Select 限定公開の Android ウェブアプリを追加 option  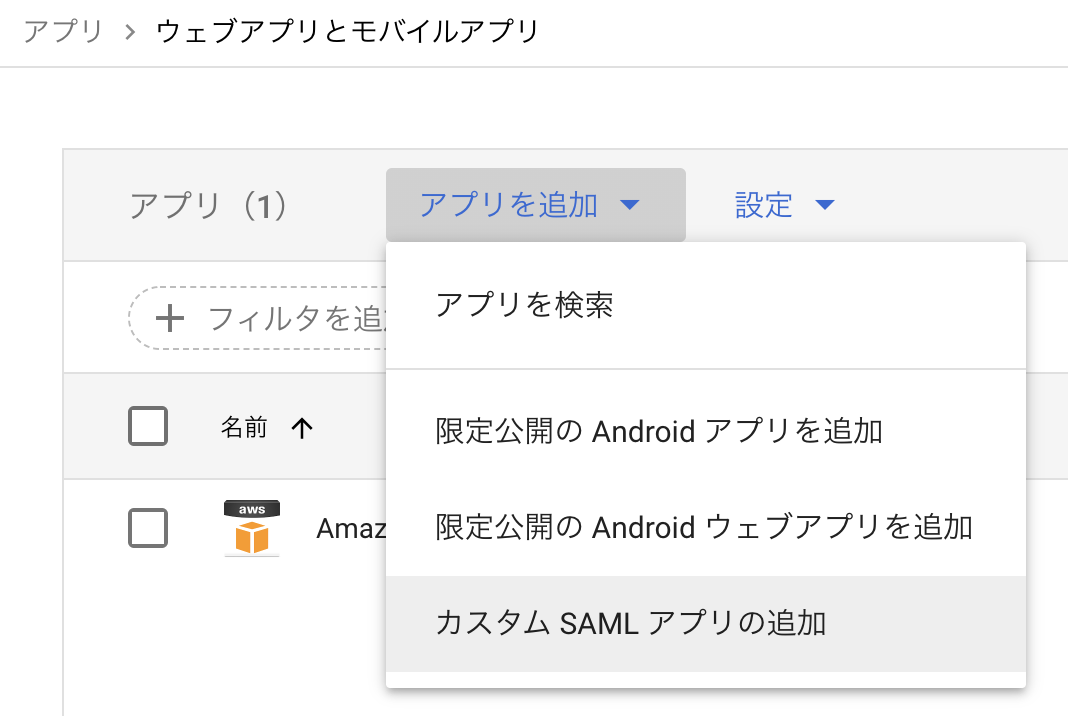[703, 527]
